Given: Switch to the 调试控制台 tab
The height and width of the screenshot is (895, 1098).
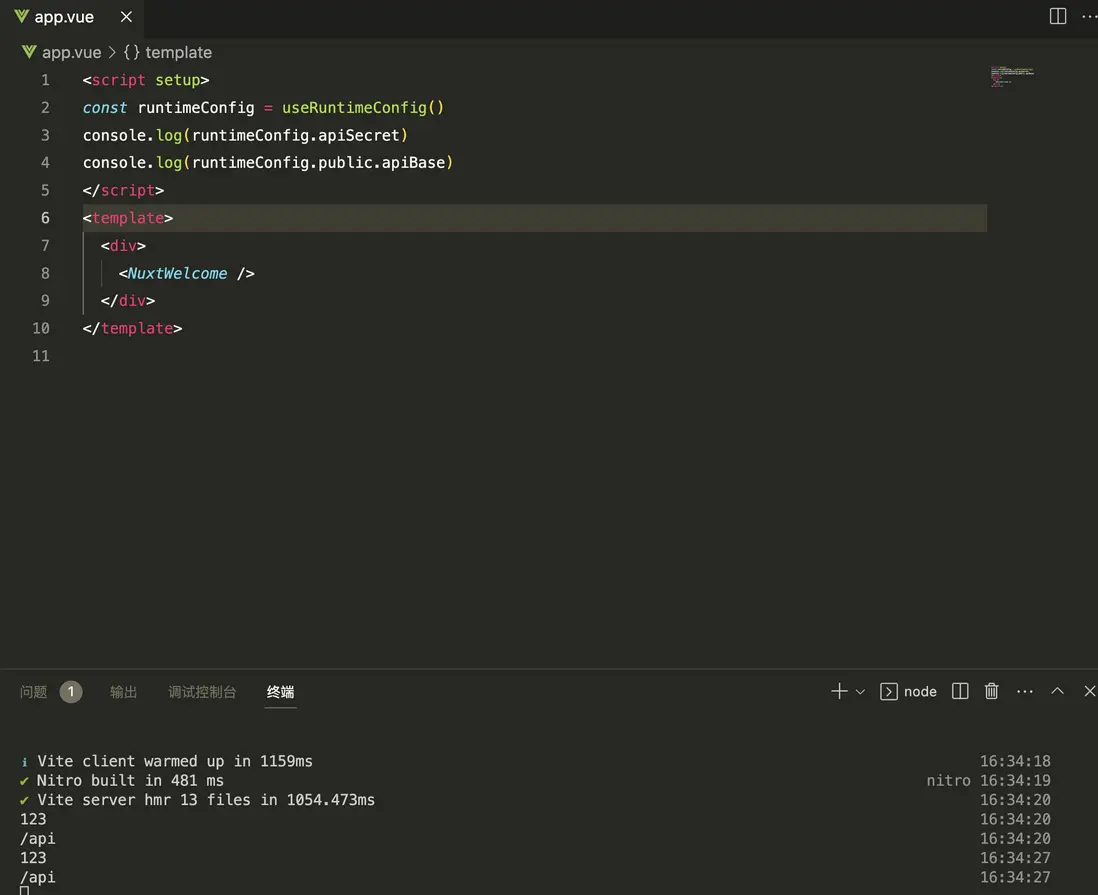Looking at the screenshot, I should 202,692.
